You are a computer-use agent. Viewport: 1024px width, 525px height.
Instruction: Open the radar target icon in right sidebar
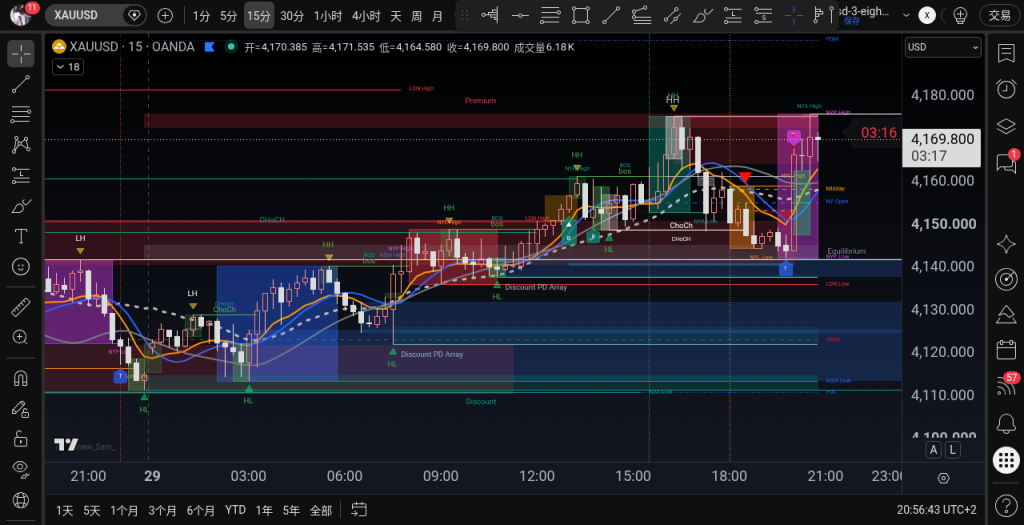pyautogui.click(x=1006, y=279)
